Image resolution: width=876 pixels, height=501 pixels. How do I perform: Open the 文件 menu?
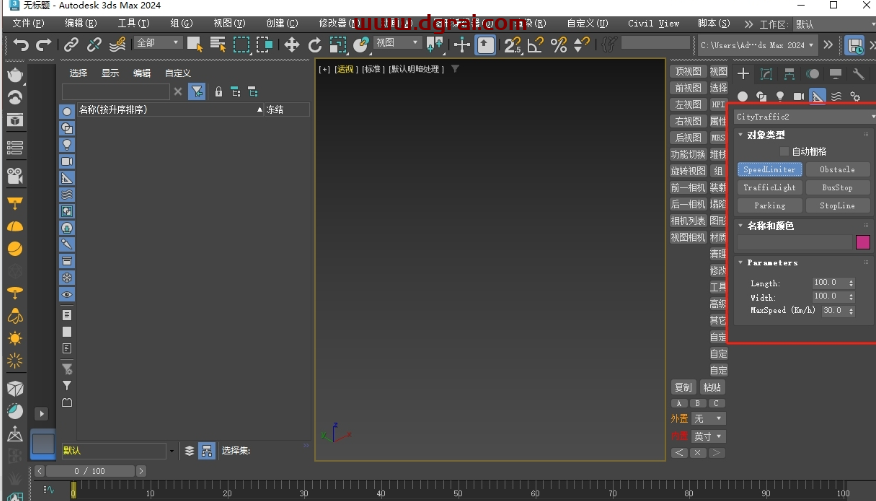(x=28, y=23)
